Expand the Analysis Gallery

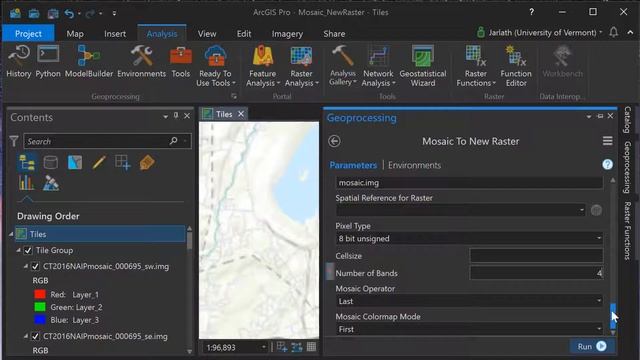click(342, 65)
